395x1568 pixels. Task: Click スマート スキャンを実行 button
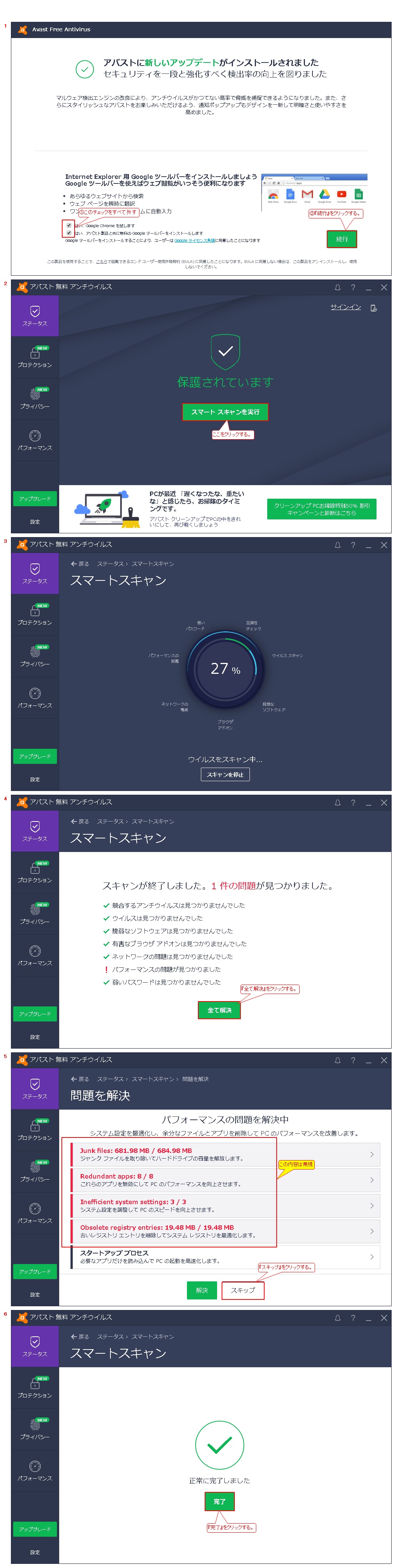tap(225, 412)
